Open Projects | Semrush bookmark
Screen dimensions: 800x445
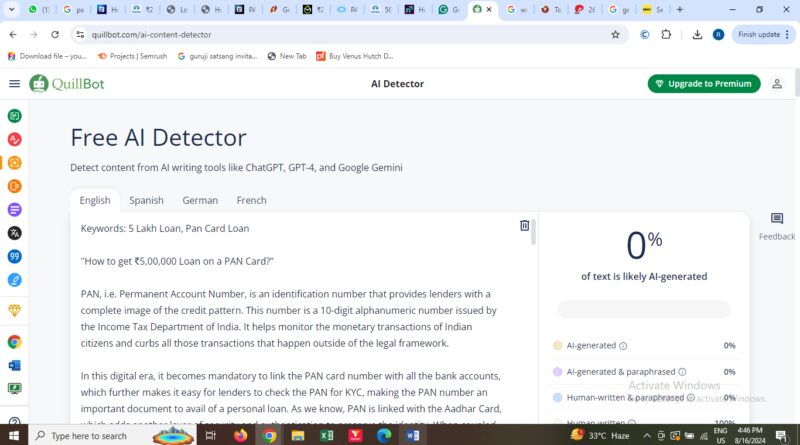point(132,56)
